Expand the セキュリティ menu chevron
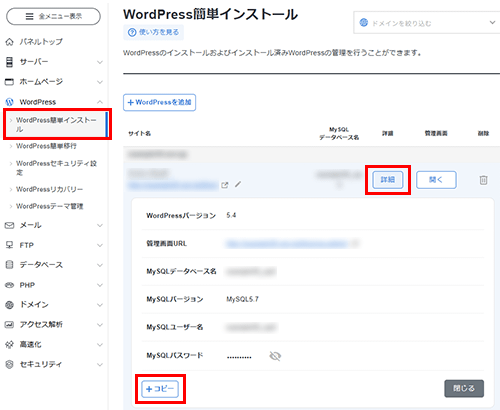This screenshot has width=500, height=410. (100, 365)
